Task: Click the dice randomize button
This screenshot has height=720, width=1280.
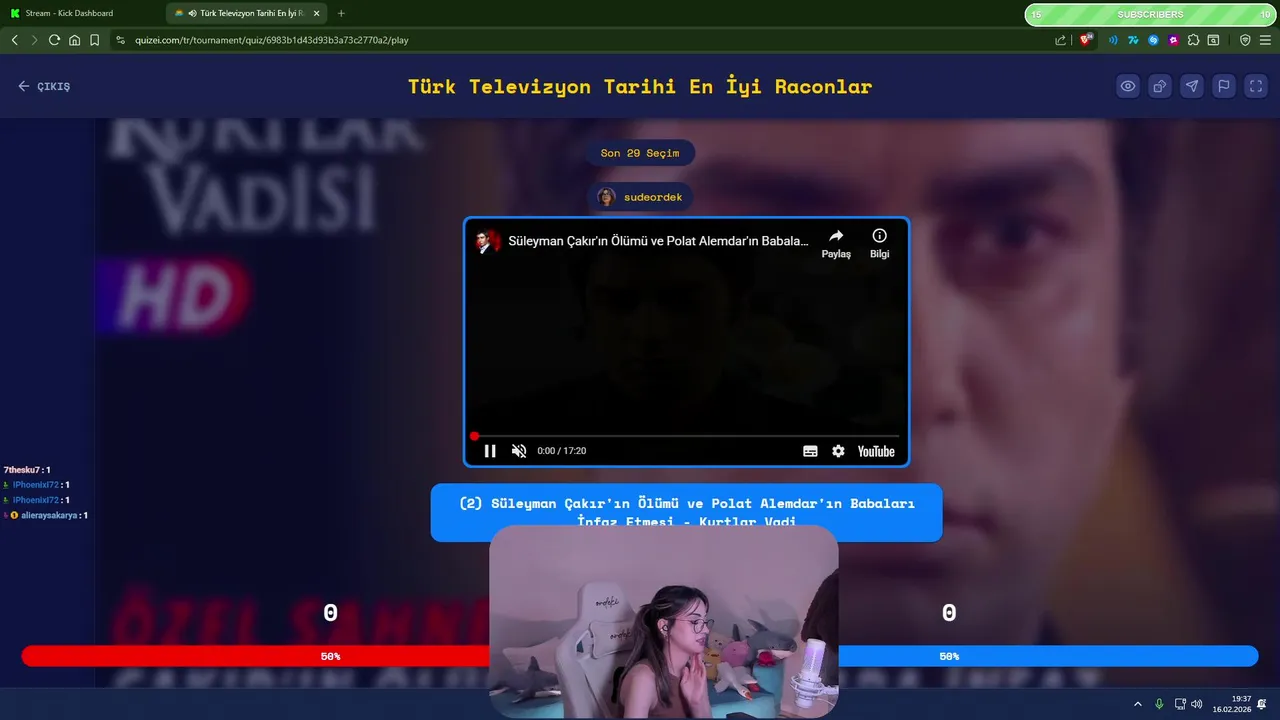Action: click(1160, 86)
